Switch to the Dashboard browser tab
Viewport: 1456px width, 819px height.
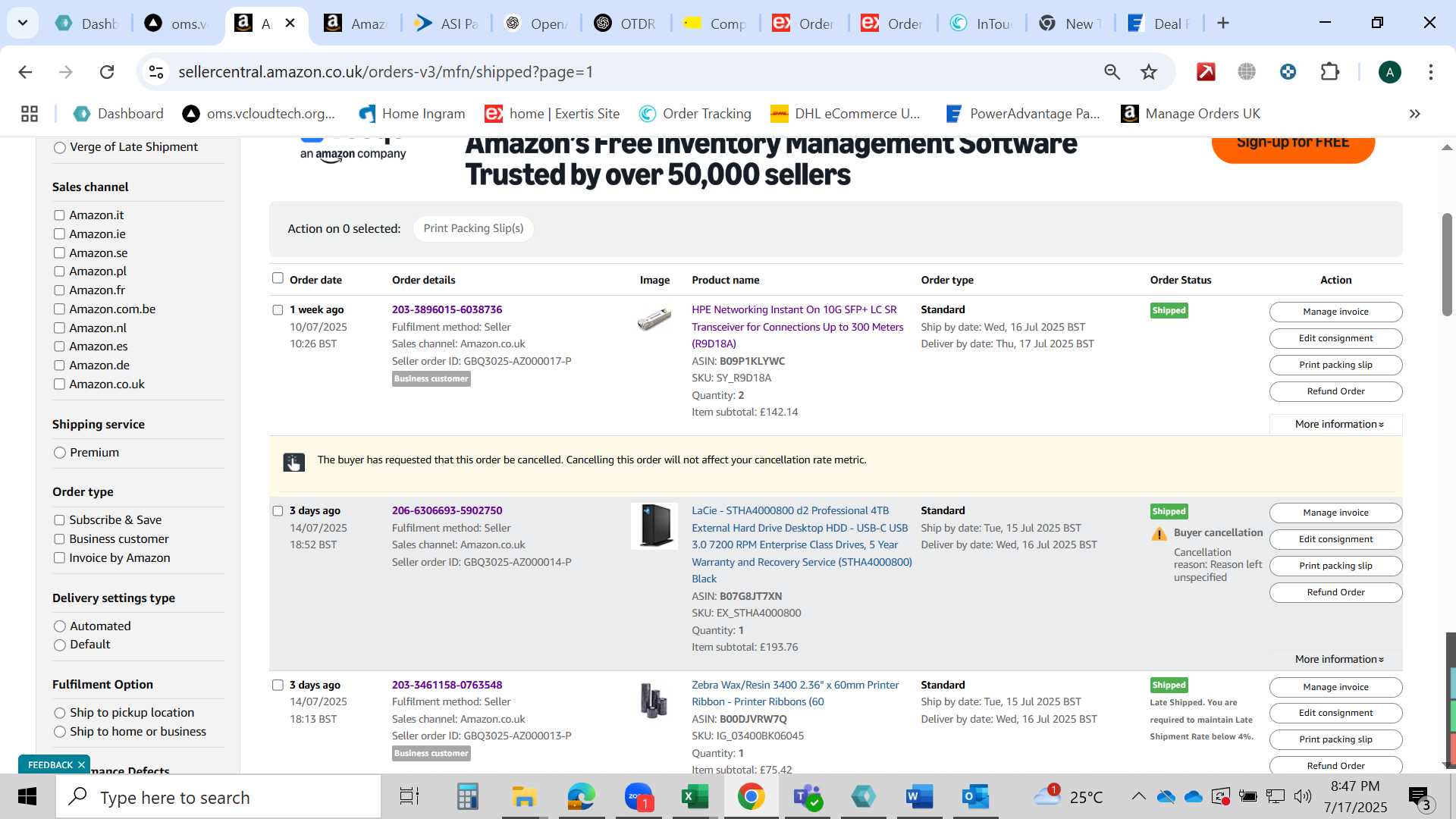point(87,24)
